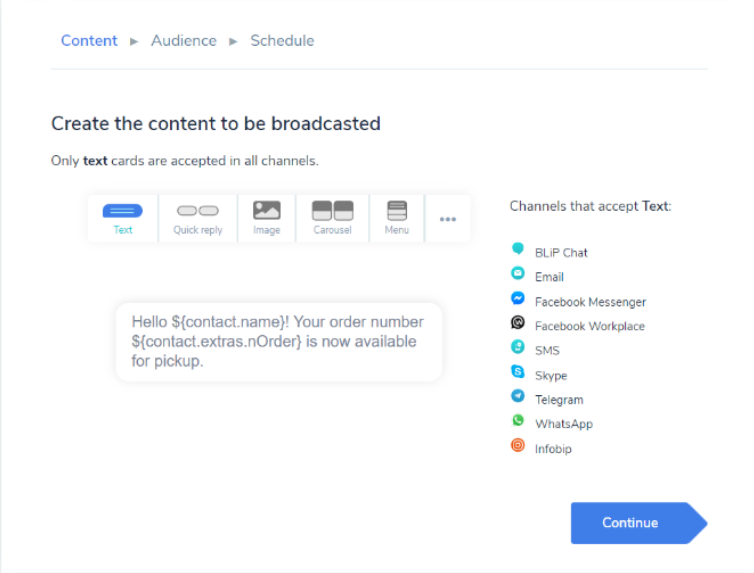Click the Skype channel icon

point(518,372)
